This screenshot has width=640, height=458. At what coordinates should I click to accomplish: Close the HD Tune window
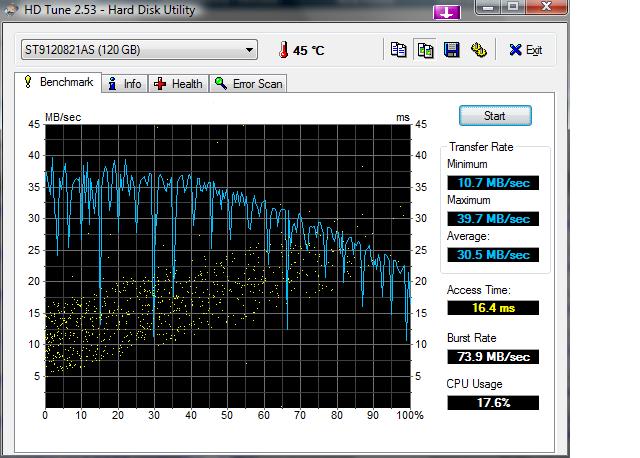[546, 7]
